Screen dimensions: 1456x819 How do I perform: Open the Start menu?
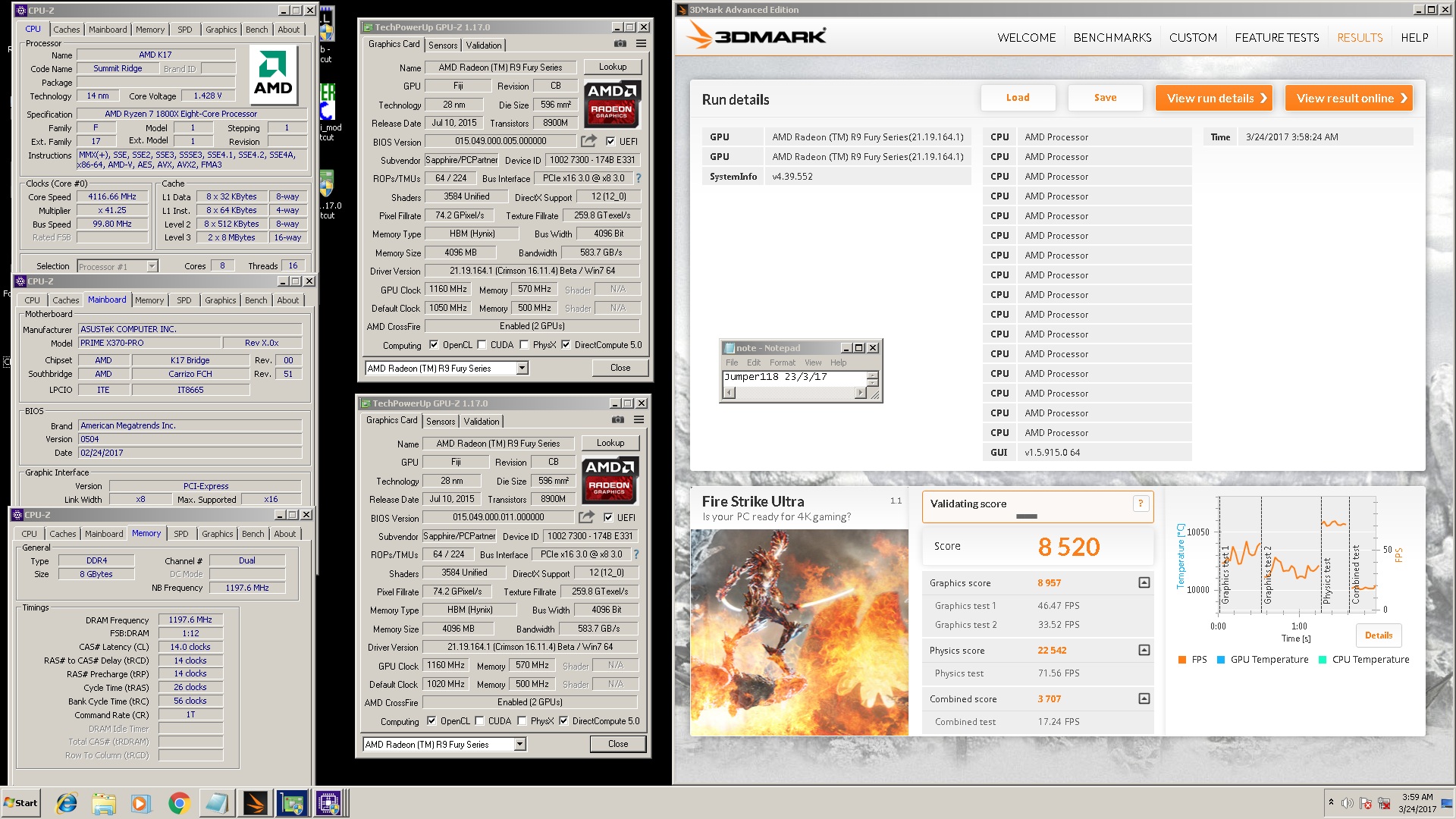coord(21,803)
